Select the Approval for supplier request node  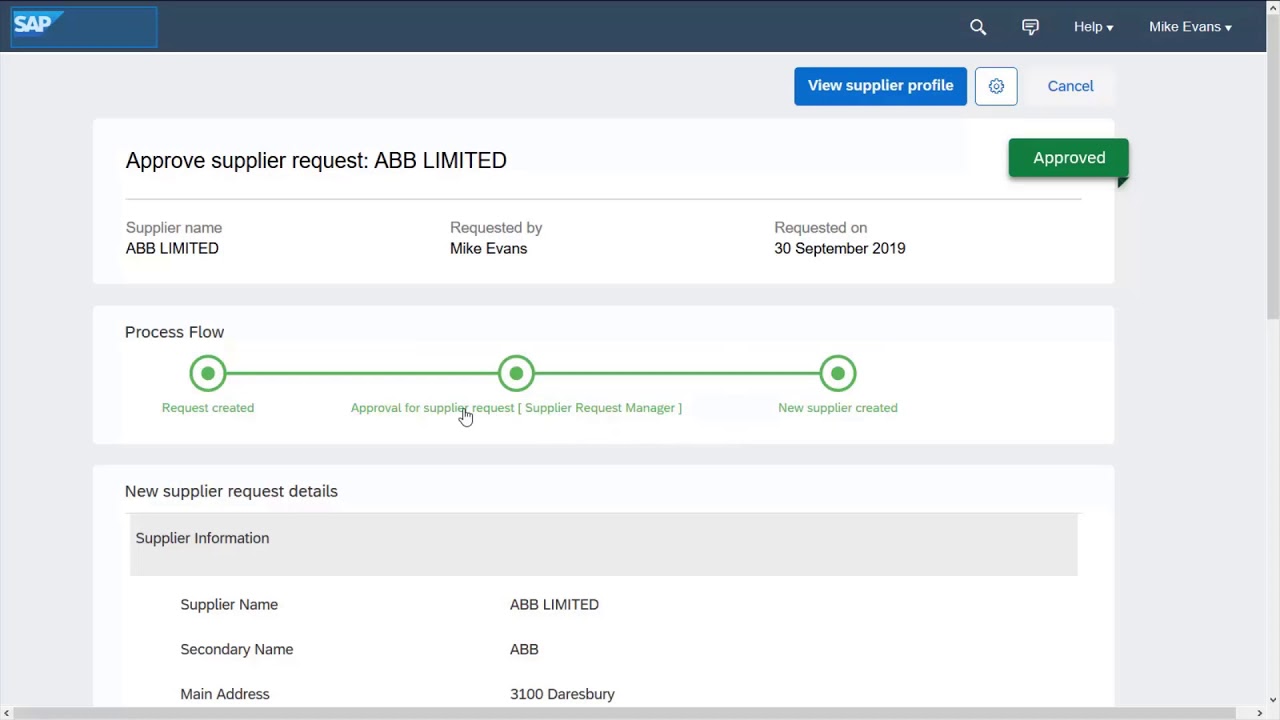tap(516, 373)
